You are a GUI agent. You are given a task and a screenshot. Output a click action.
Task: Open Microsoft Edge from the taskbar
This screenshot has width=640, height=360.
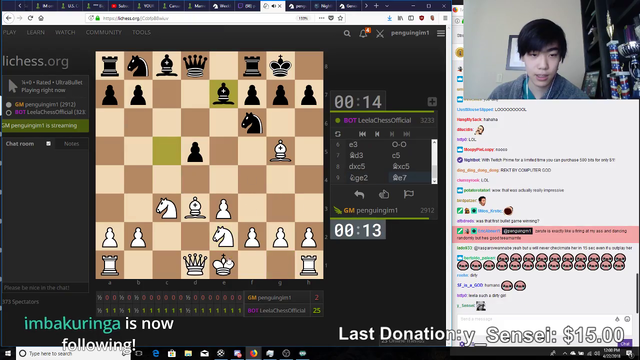[156, 353]
